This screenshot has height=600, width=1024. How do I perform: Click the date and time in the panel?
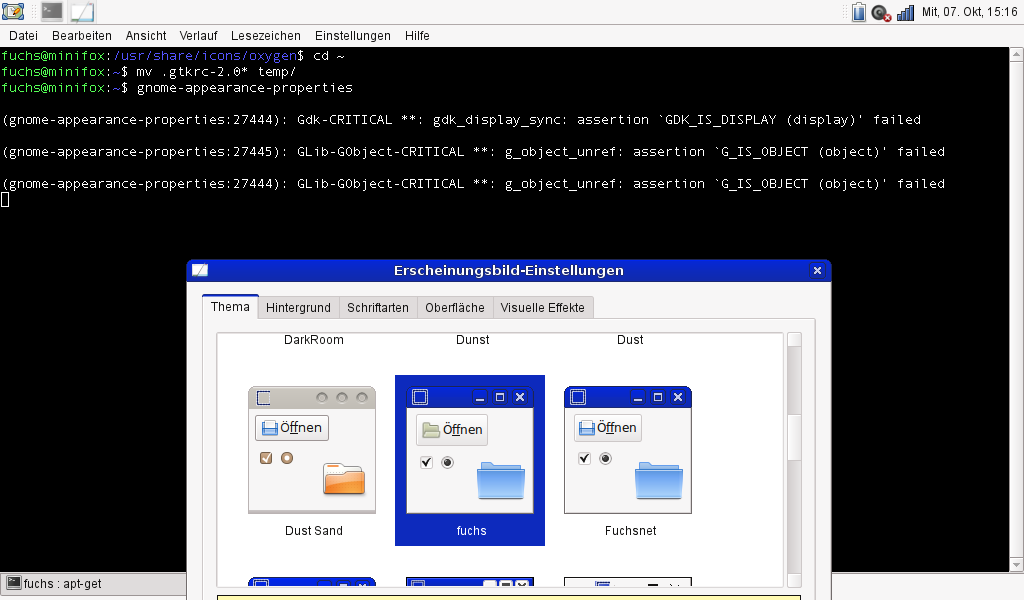969,12
